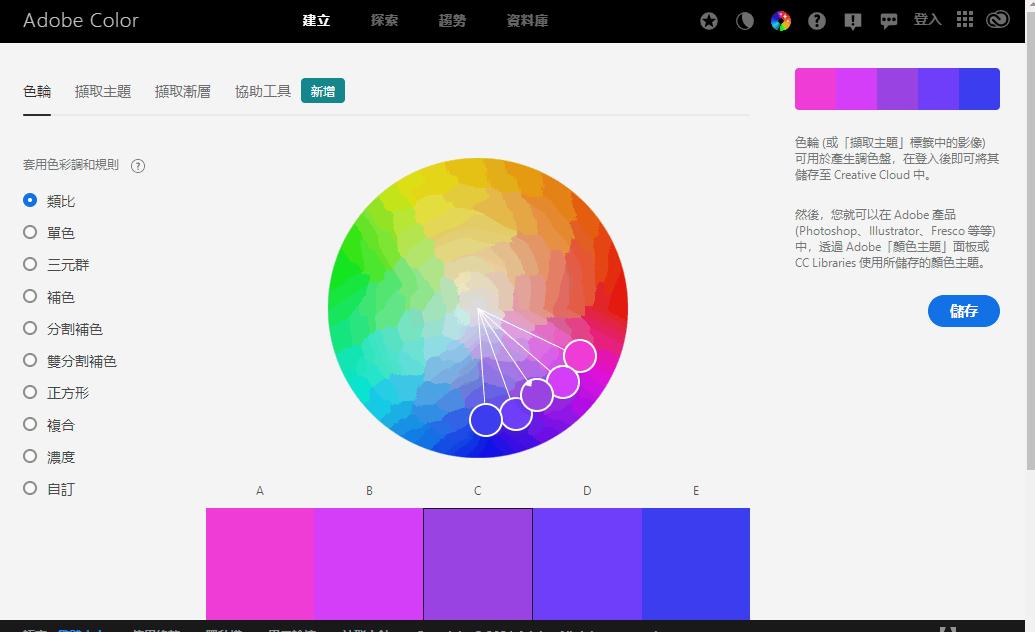Switch to the 擷取主題 tab
Viewport: 1035px width, 632px height.
pyautogui.click(x=103, y=91)
